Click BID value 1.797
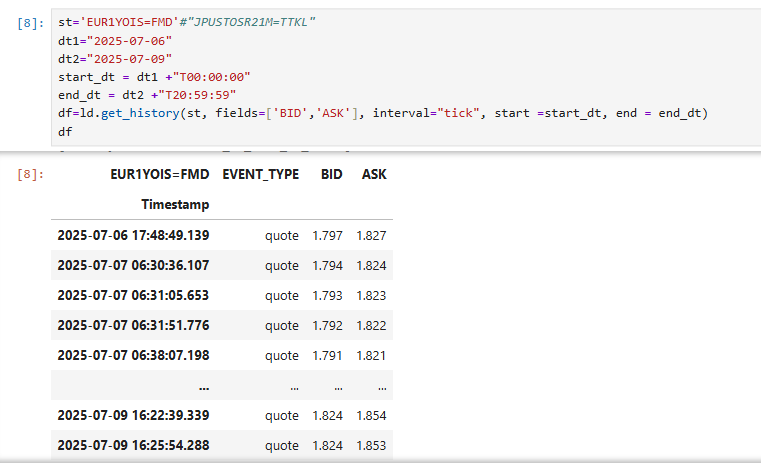The height and width of the screenshot is (465, 761). click(x=327, y=235)
